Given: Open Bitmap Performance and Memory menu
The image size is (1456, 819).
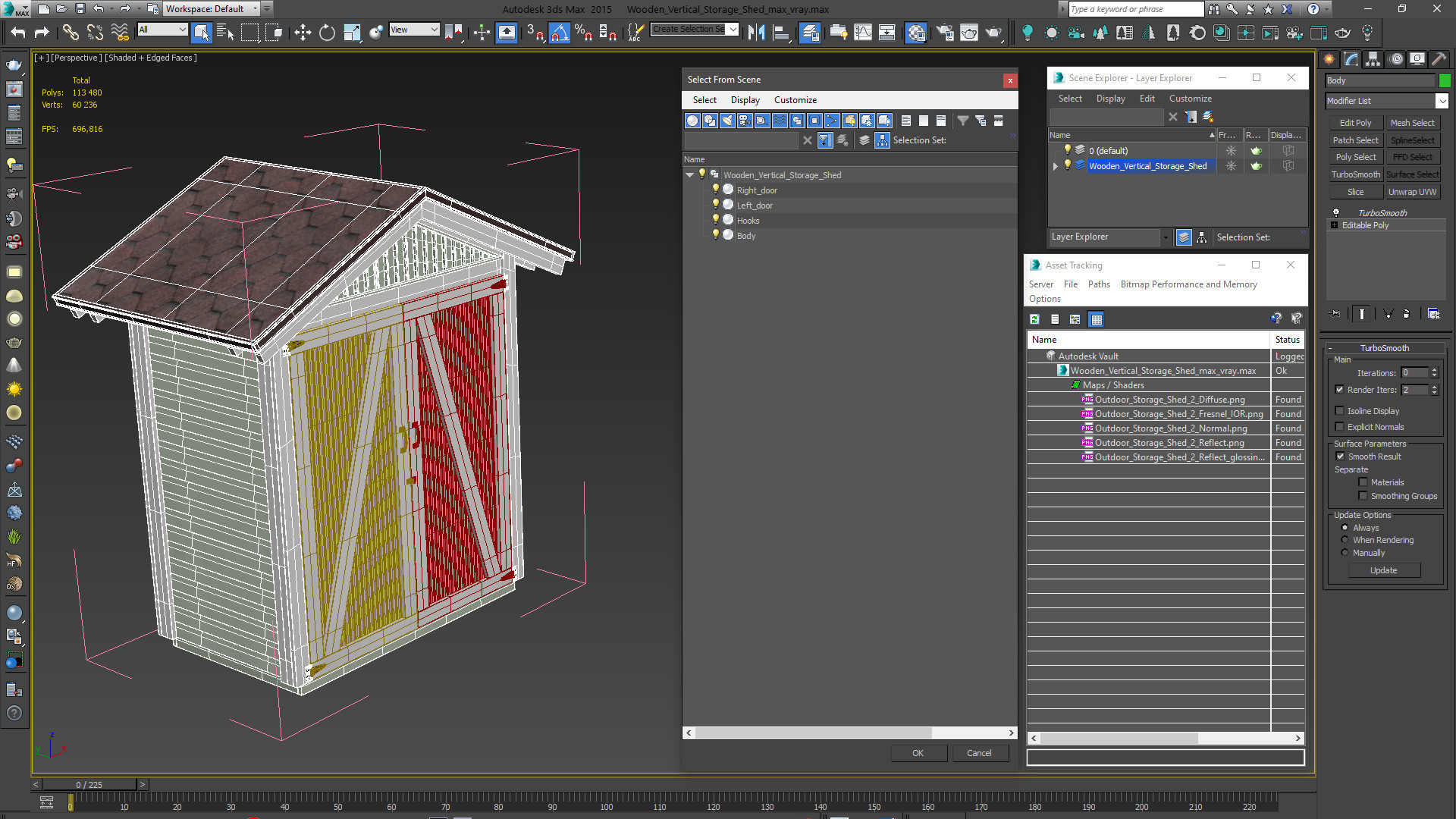Looking at the screenshot, I should [x=1188, y=284].
